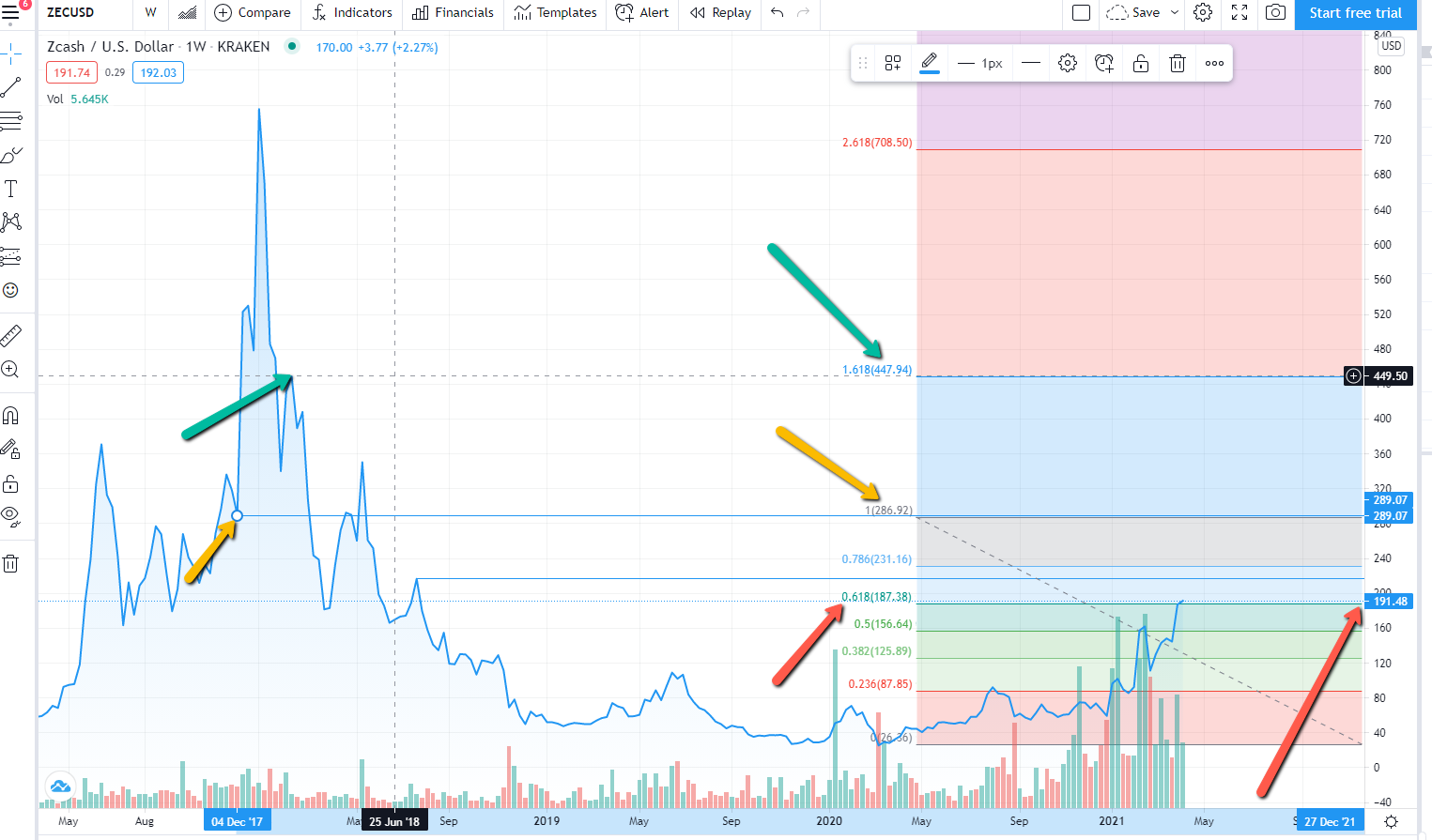Expand the Save dropdown arrow
This screenshot has height=840, width=1432.
pos(1174,13)
